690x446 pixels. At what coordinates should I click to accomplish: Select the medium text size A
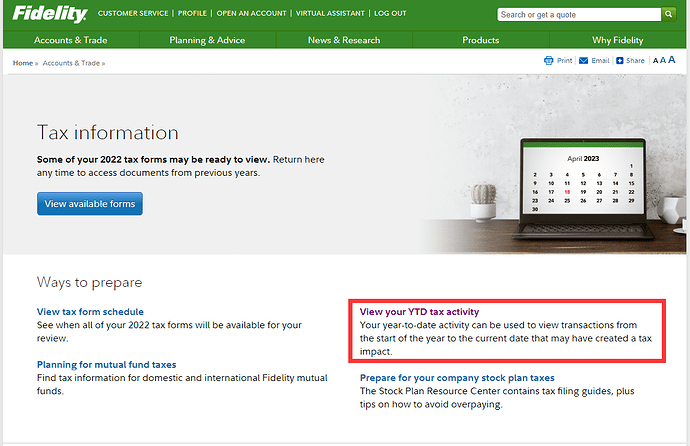click(x=663, y=61)
